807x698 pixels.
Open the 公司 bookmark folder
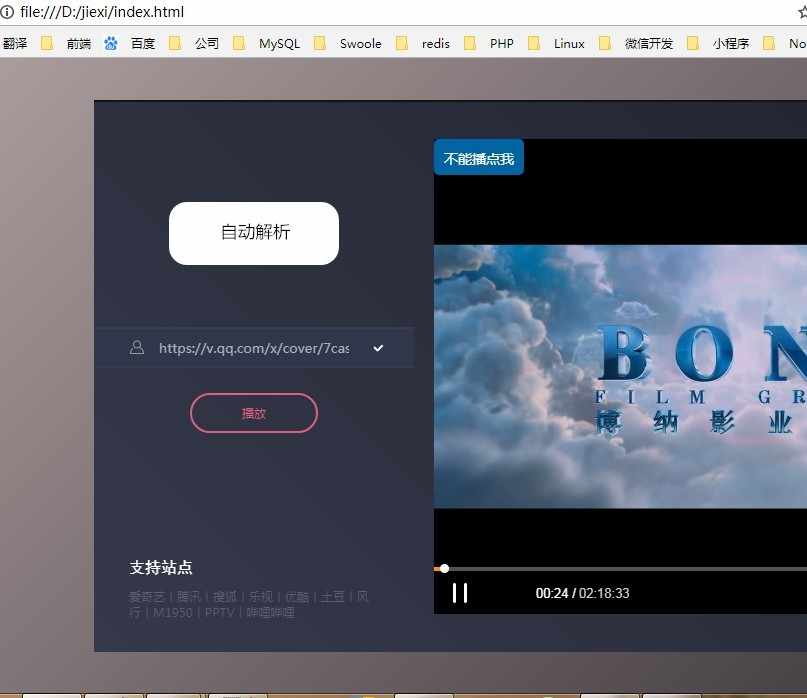(195, 43)
